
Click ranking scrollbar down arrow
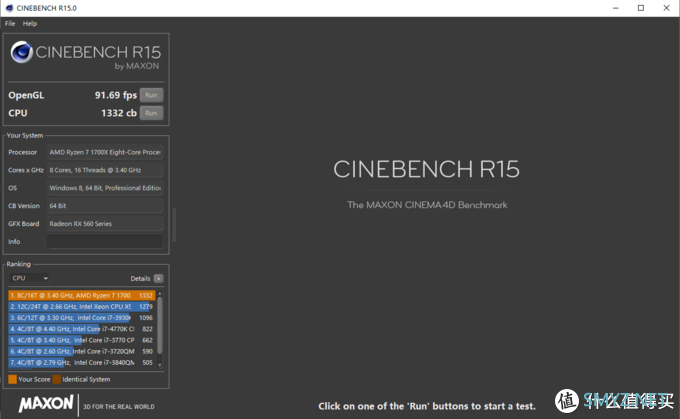point(160,365)
